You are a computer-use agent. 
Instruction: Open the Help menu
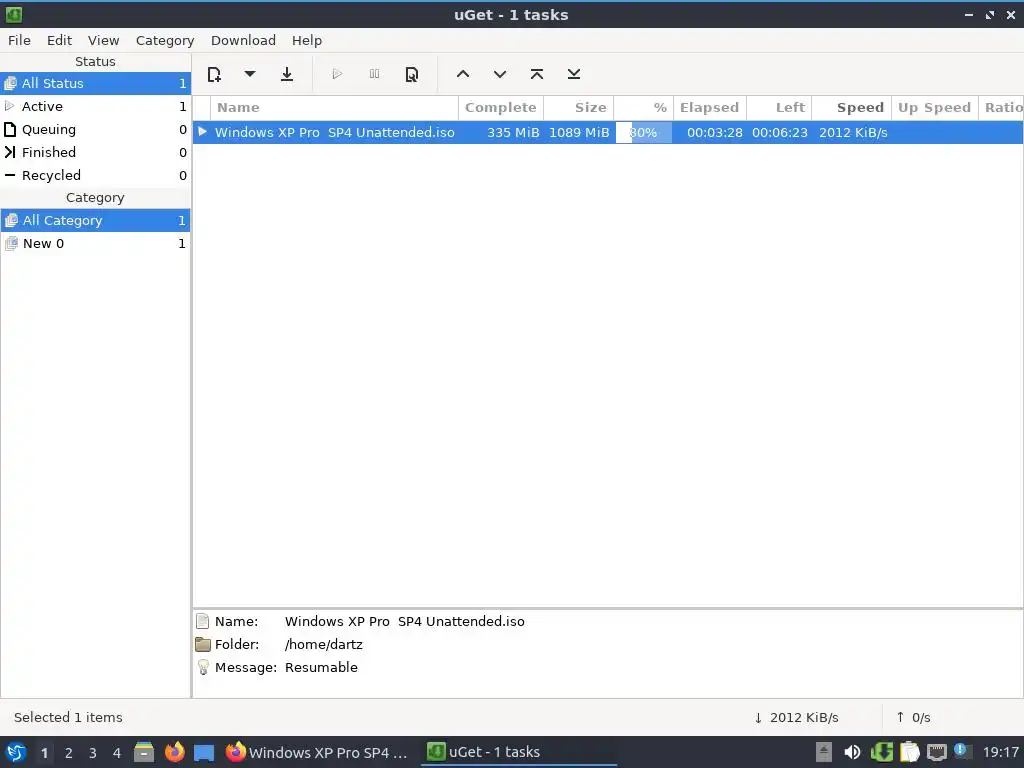pyautogui.click(x=306, y=40)
